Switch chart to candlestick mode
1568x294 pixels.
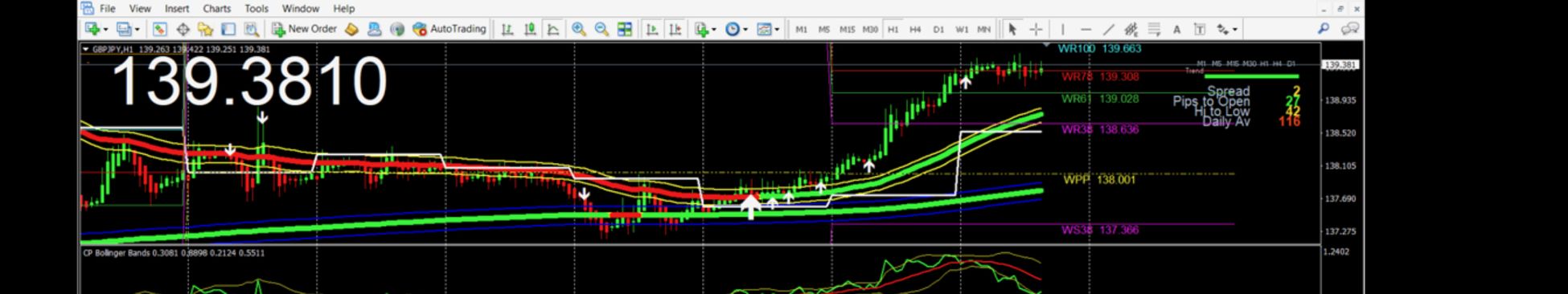coord(530,29)
